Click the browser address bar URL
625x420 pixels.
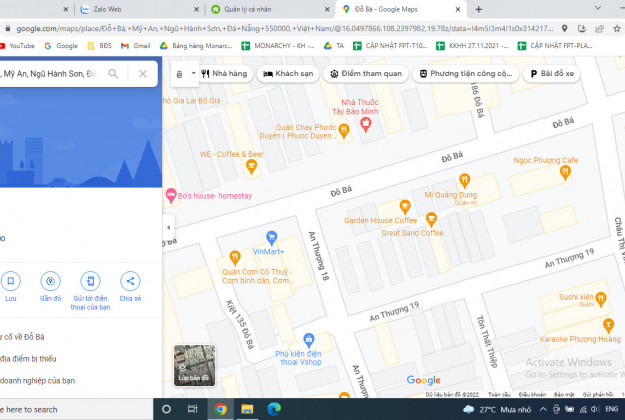tap(285, 28)
